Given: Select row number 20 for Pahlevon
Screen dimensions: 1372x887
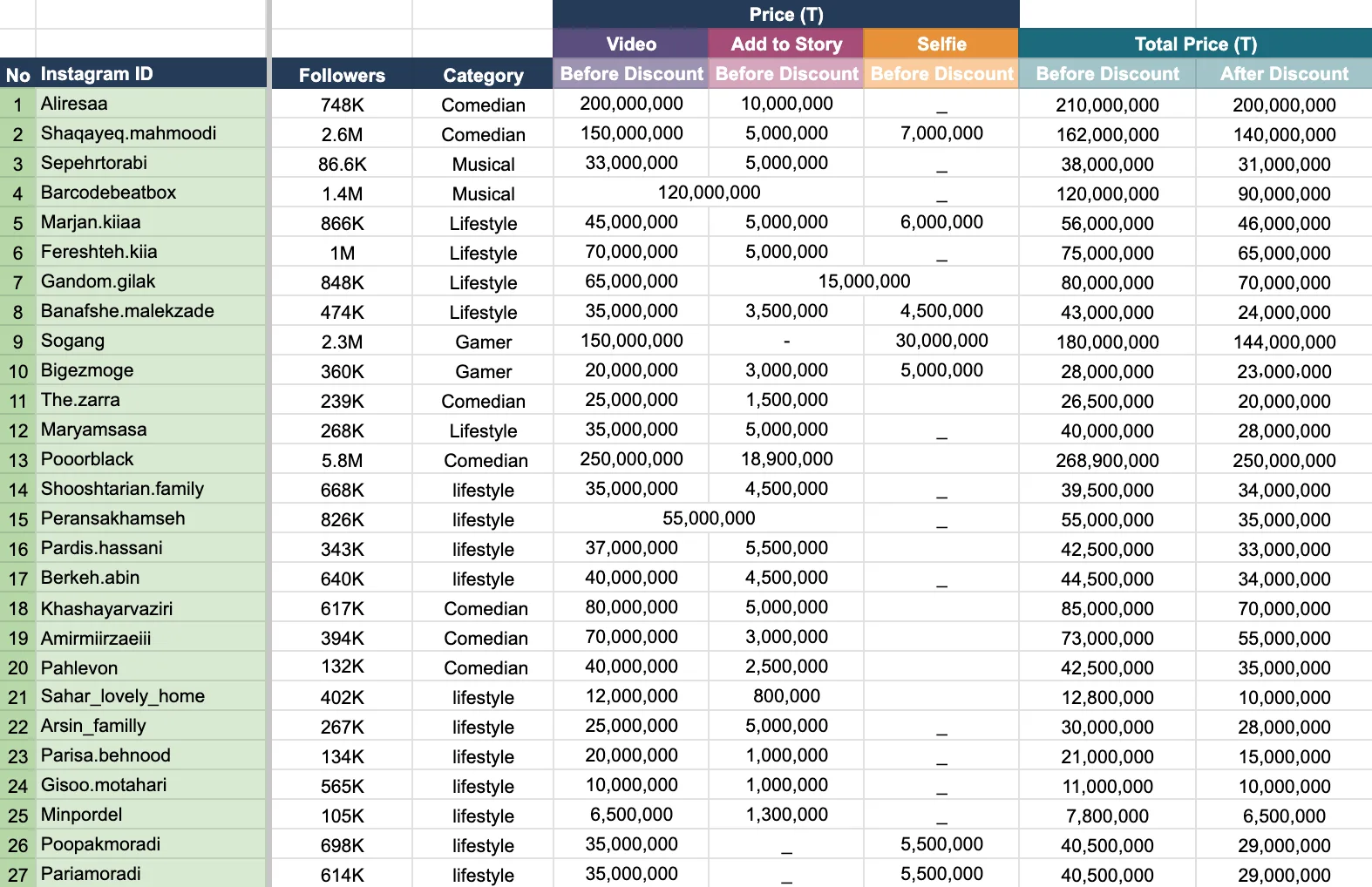Looking at the screenshot, I should coord(18,667).
